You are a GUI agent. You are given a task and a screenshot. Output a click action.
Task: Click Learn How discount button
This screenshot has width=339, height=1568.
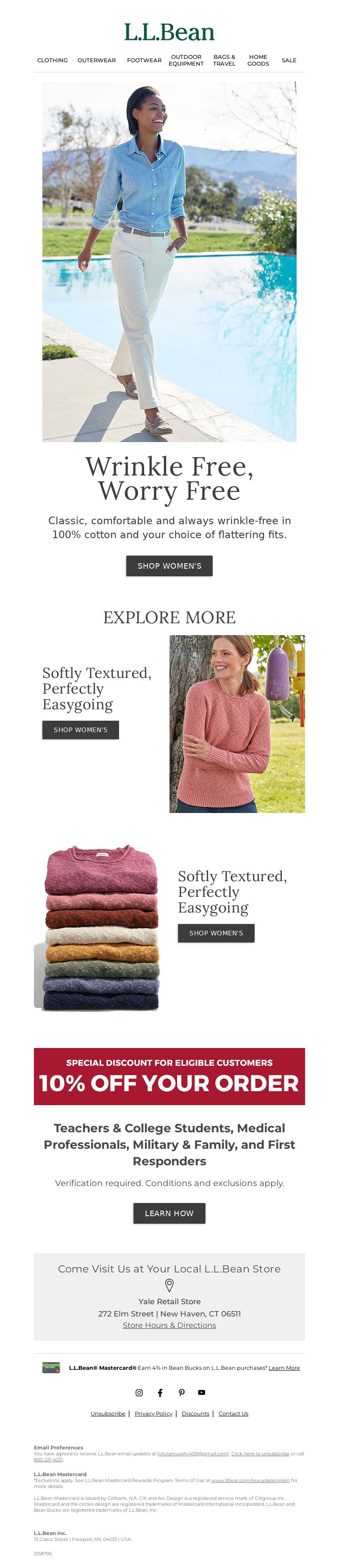tap(169, 1213)
